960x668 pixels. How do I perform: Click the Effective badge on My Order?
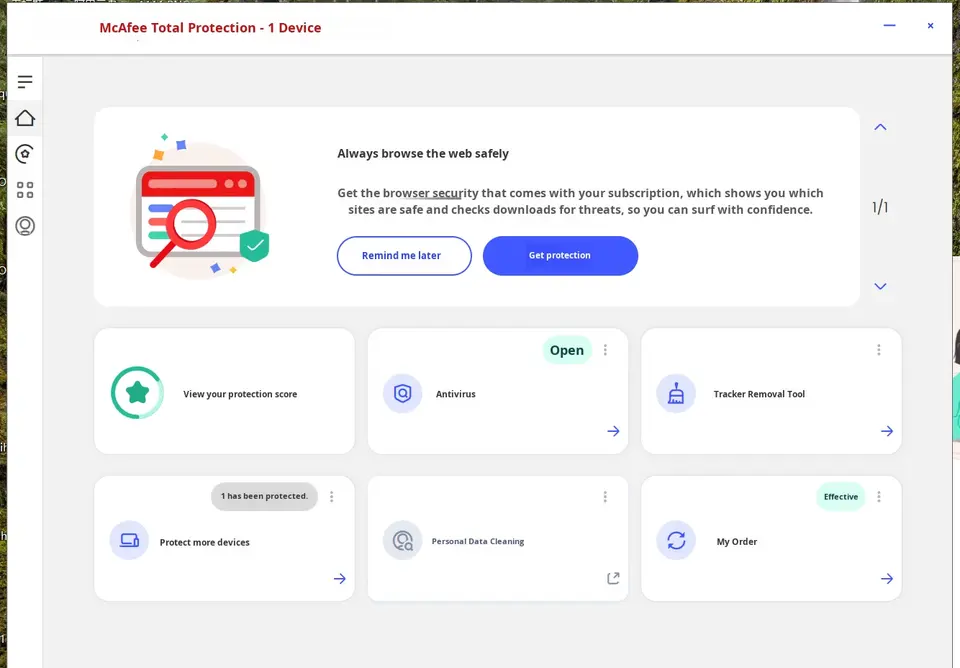(x=841, y=497)
